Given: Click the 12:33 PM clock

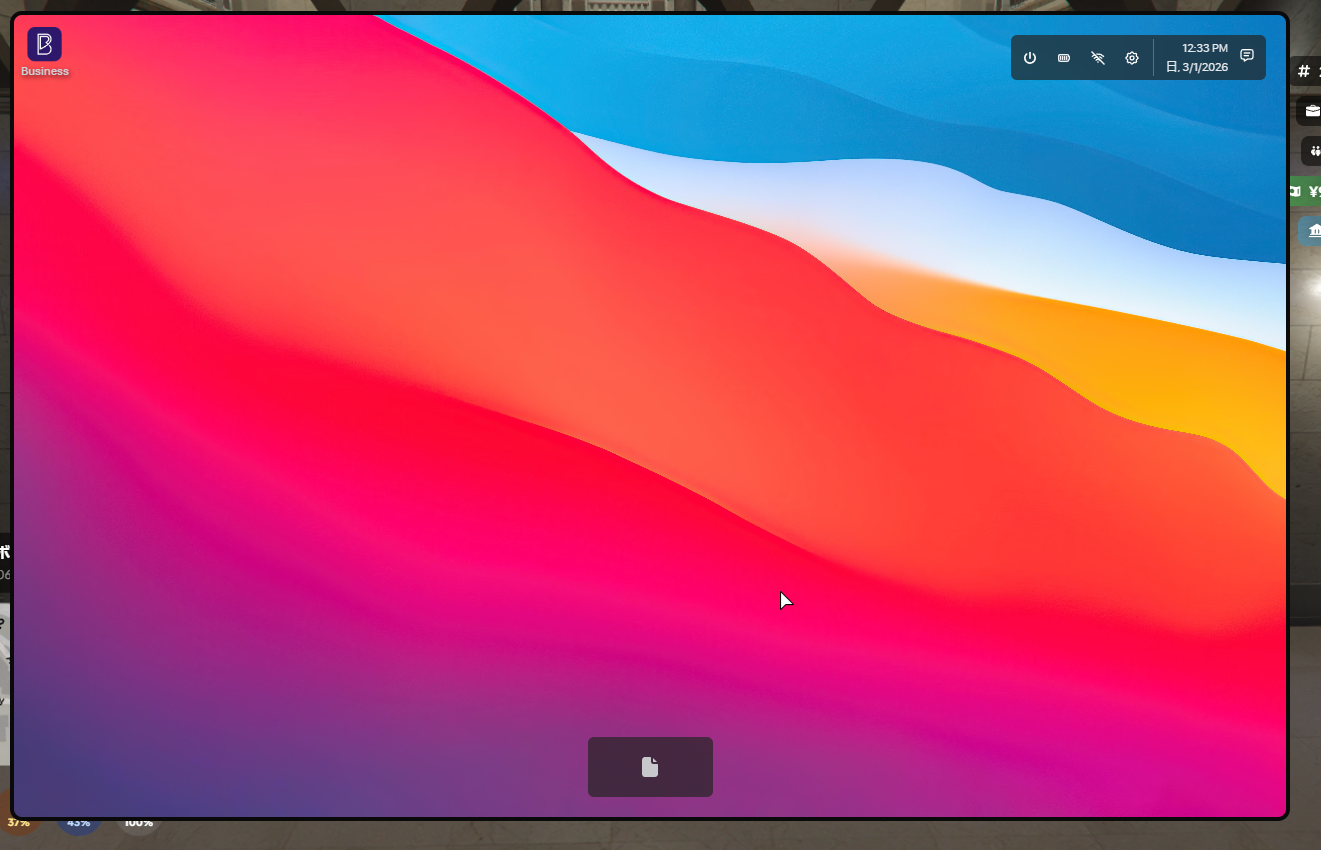Looking at the screenshot, I should 1205,48.
